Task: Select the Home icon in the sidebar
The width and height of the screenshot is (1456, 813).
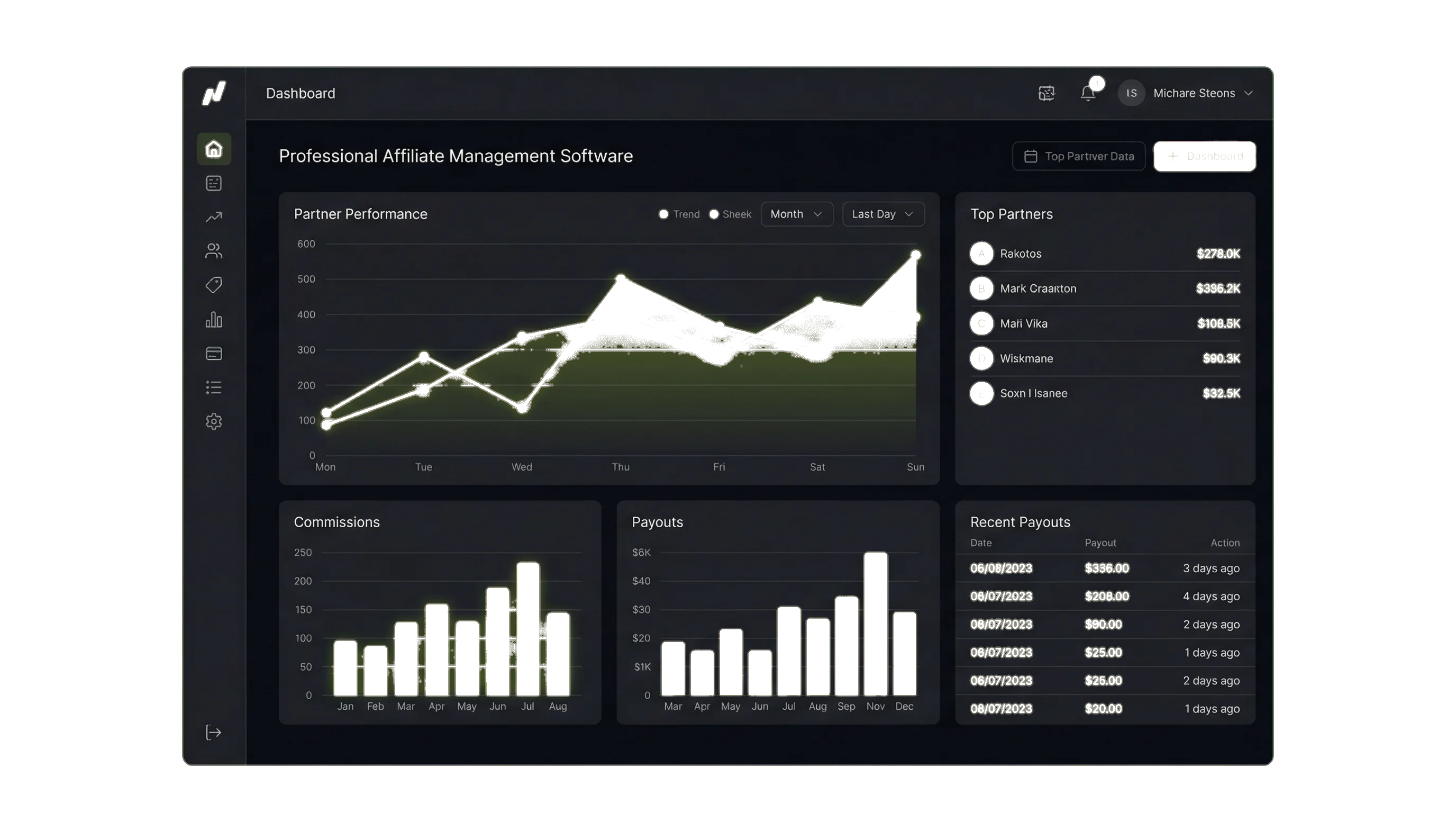Action: click(214, 148)
